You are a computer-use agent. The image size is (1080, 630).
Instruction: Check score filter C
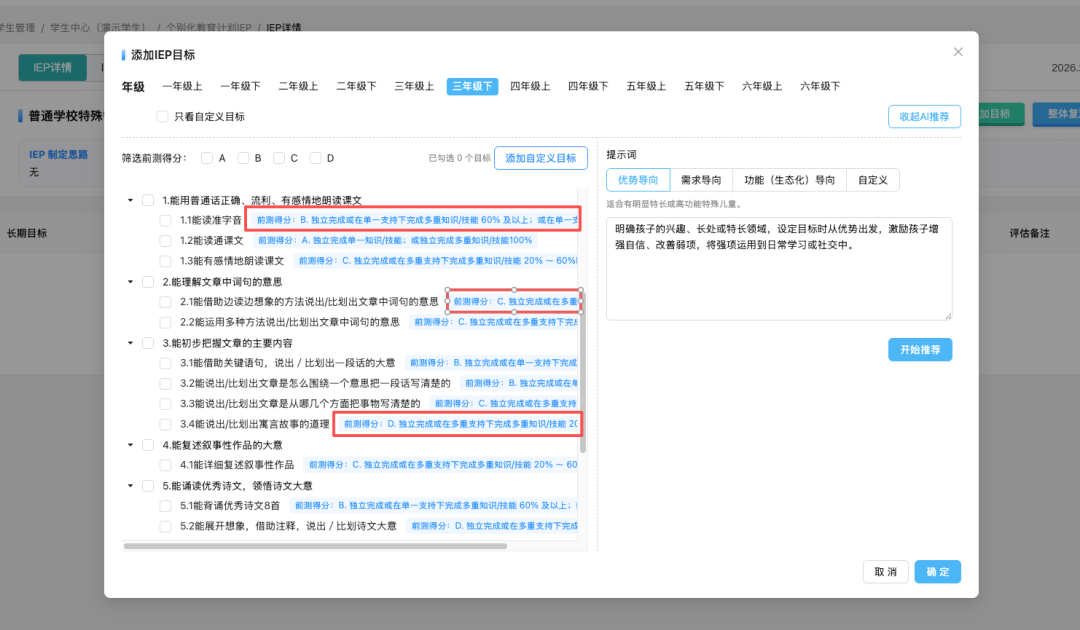tap(279, 158)
